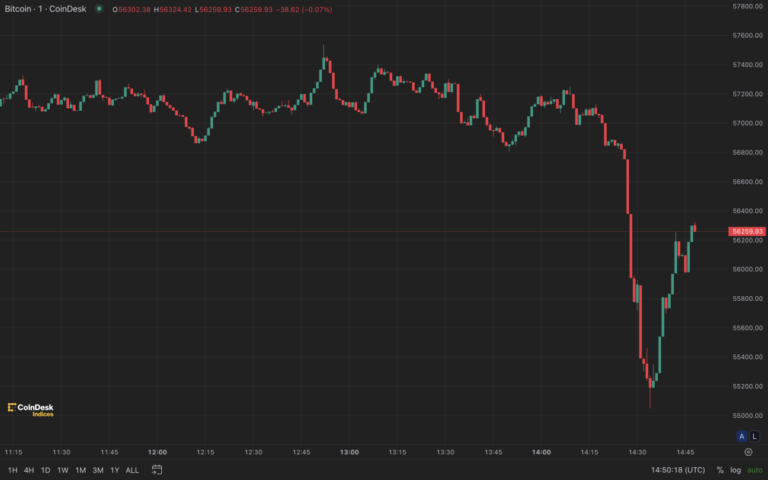Viewport: 768px width, 480px height.
Task: Choose the 3M time range
Action: 97,469
